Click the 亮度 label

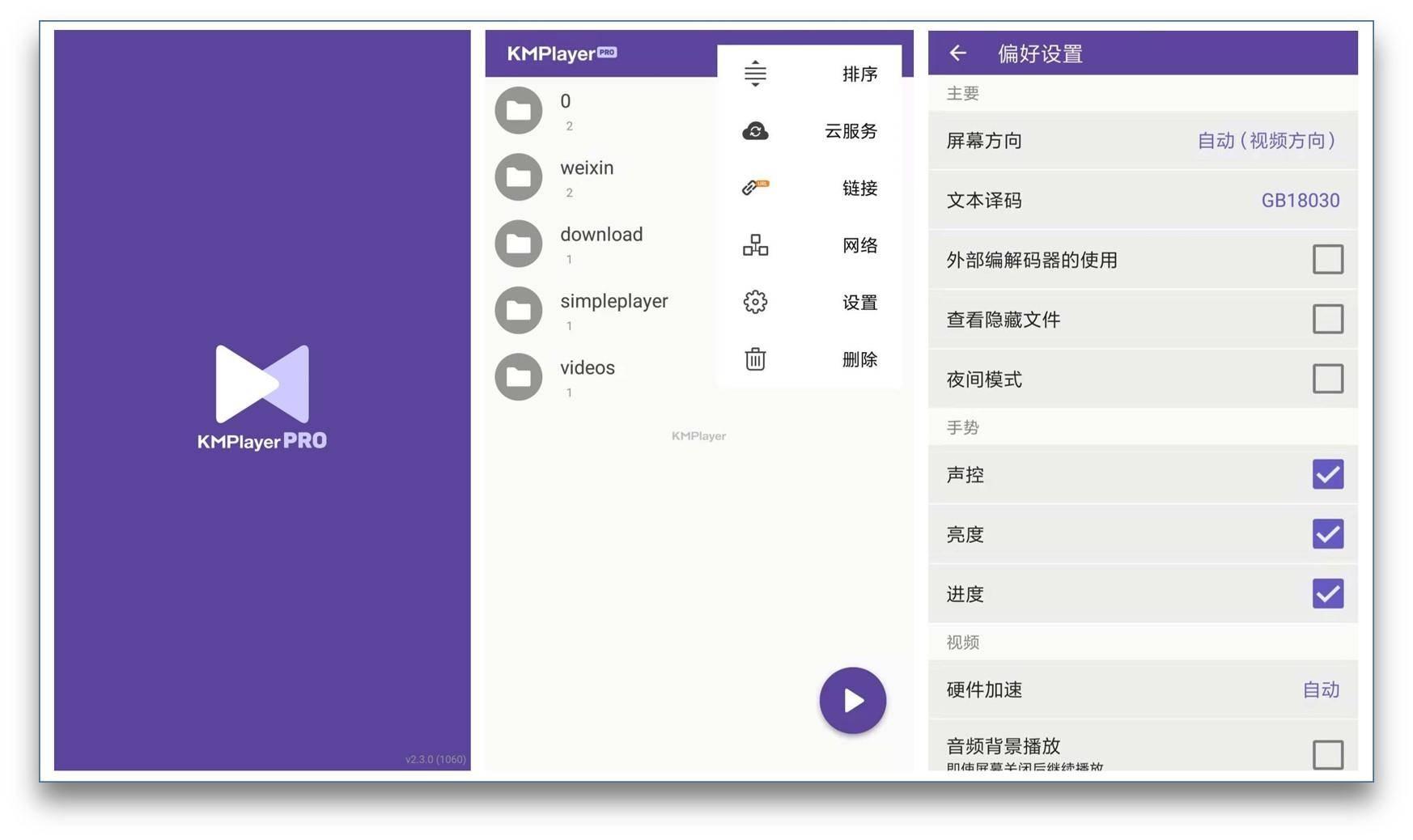point(965,535)
